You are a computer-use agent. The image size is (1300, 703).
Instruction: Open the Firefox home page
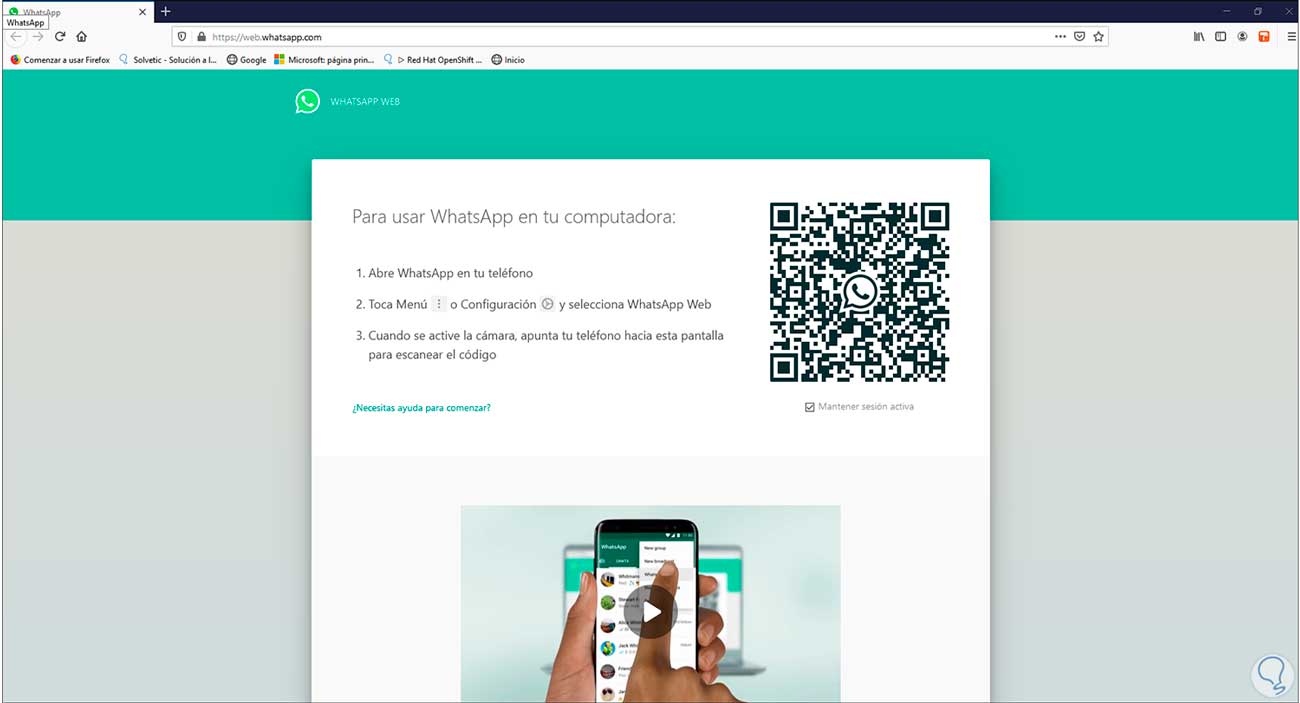(x=82, y=36)
